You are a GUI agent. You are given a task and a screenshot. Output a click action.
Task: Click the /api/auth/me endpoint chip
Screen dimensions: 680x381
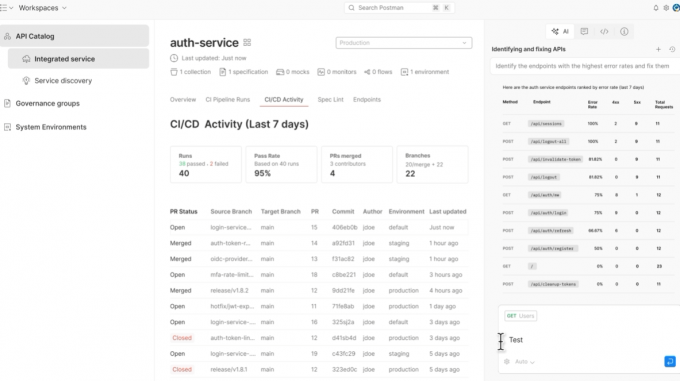(545, 195)
